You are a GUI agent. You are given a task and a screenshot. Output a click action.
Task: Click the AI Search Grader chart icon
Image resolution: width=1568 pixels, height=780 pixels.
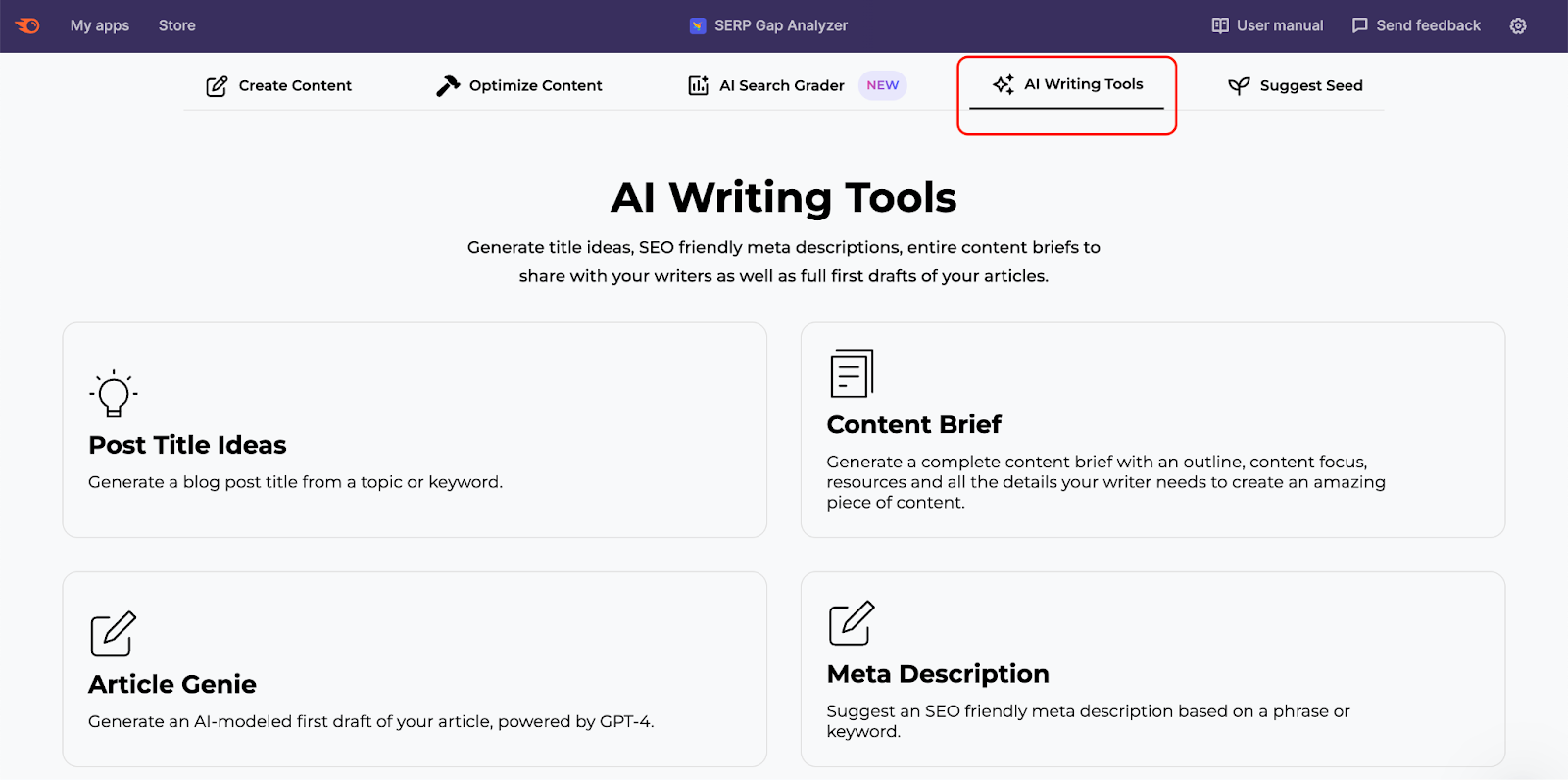(x=699, y=86)
